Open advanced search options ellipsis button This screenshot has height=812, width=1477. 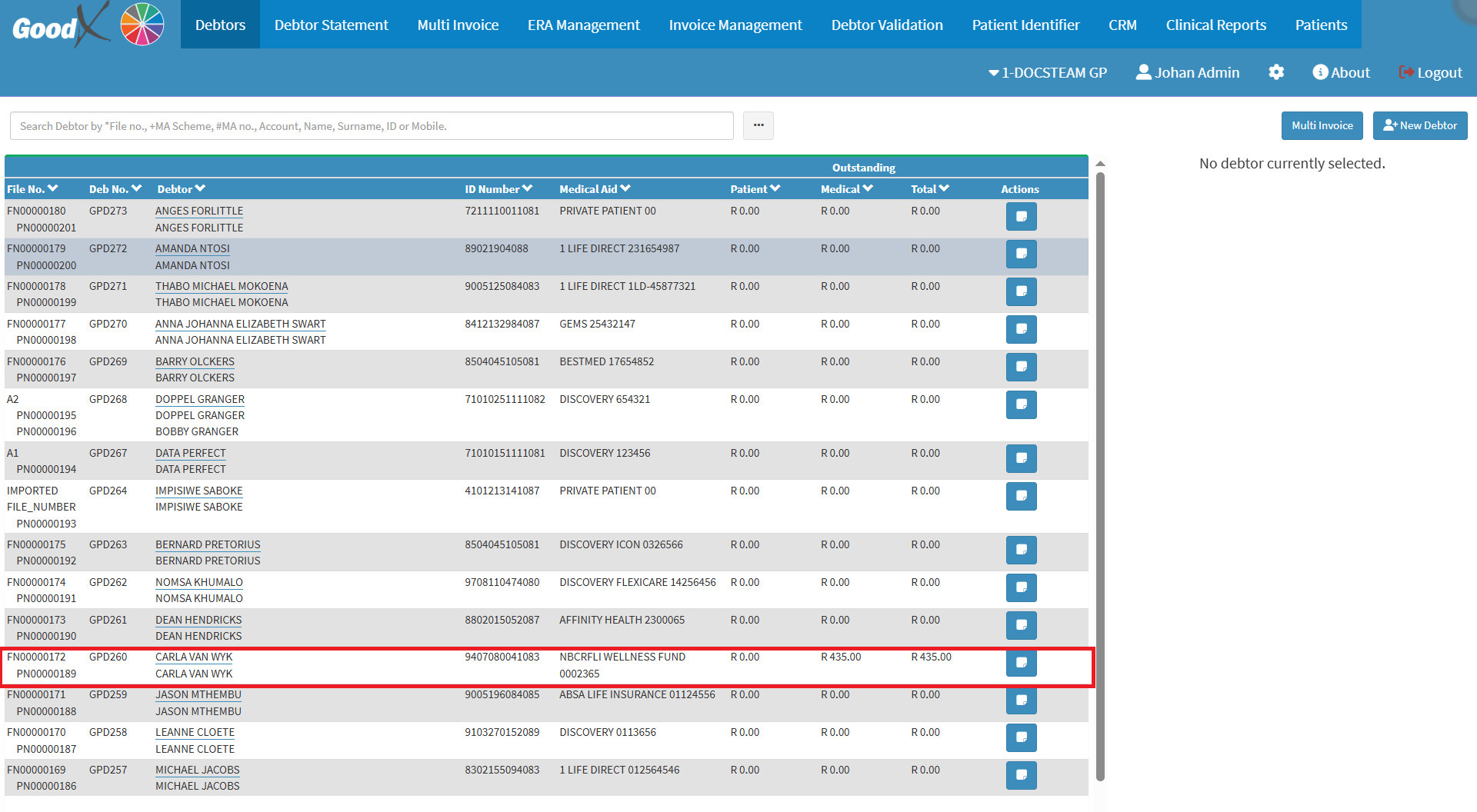pos(758,125)
